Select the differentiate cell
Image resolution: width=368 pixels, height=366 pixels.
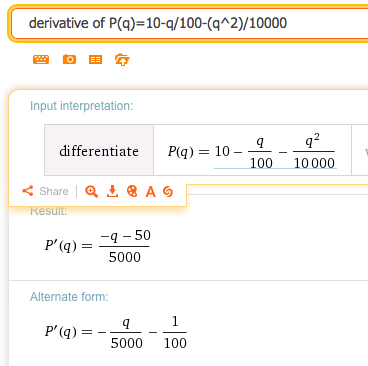[99, 150]
